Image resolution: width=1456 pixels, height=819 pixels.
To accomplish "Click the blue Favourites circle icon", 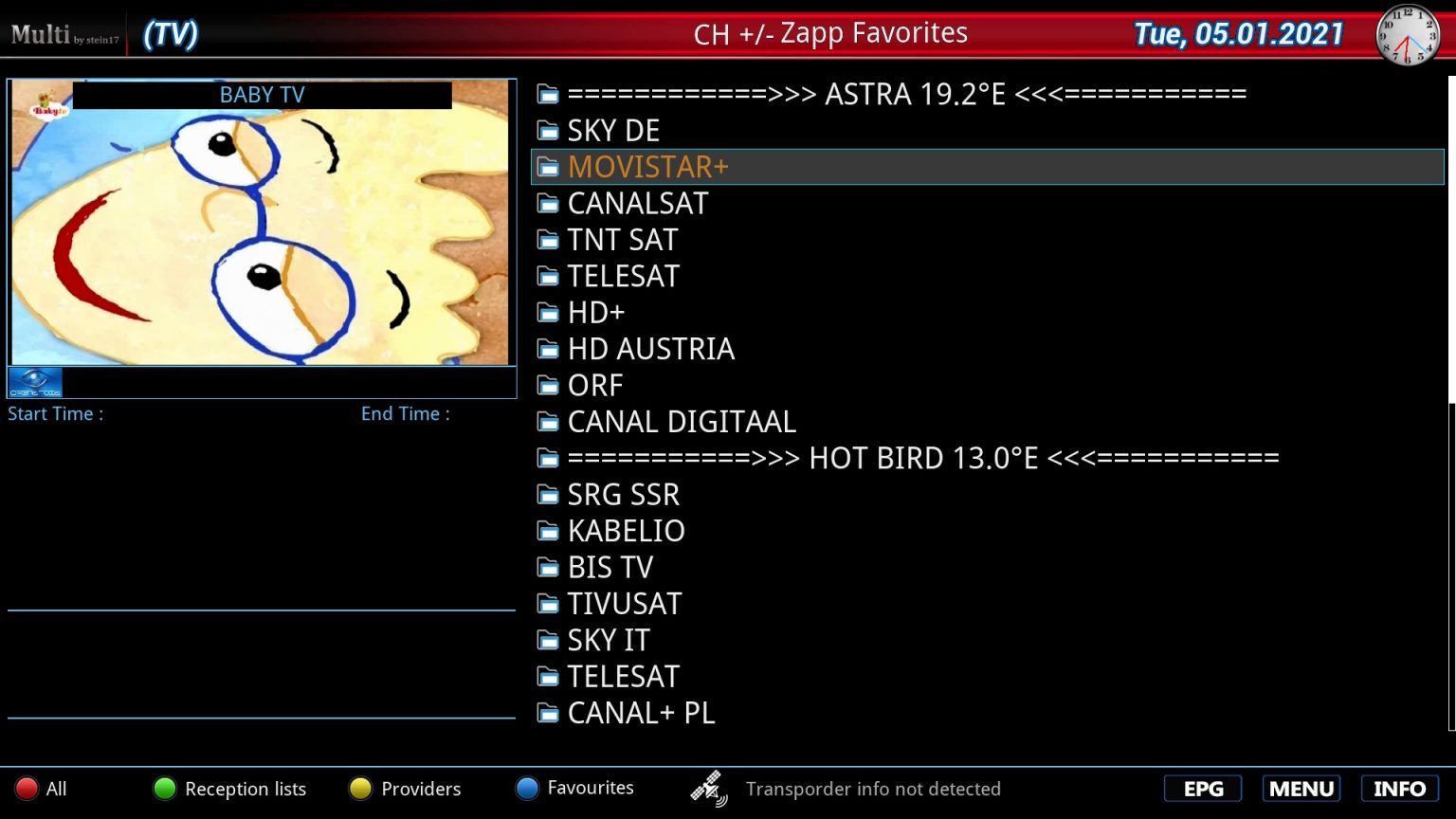I will (527, 788).
